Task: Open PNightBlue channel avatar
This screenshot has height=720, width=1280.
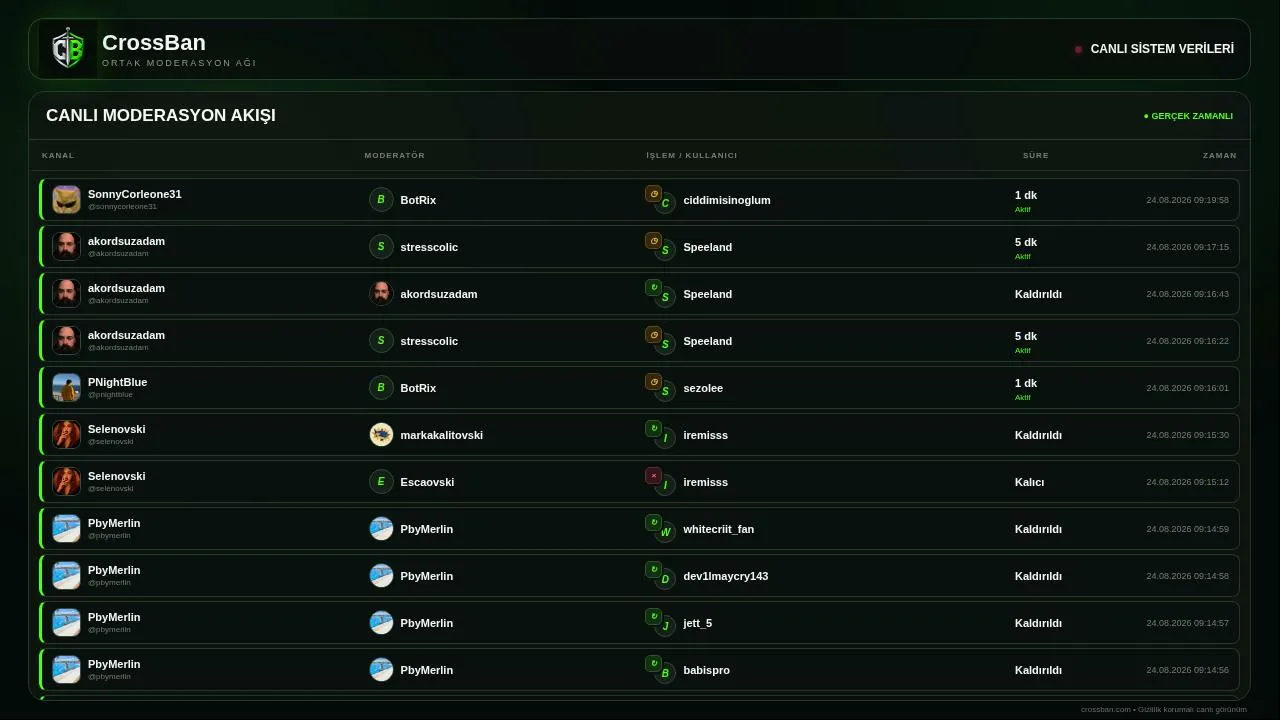Action: pos(66,387)
